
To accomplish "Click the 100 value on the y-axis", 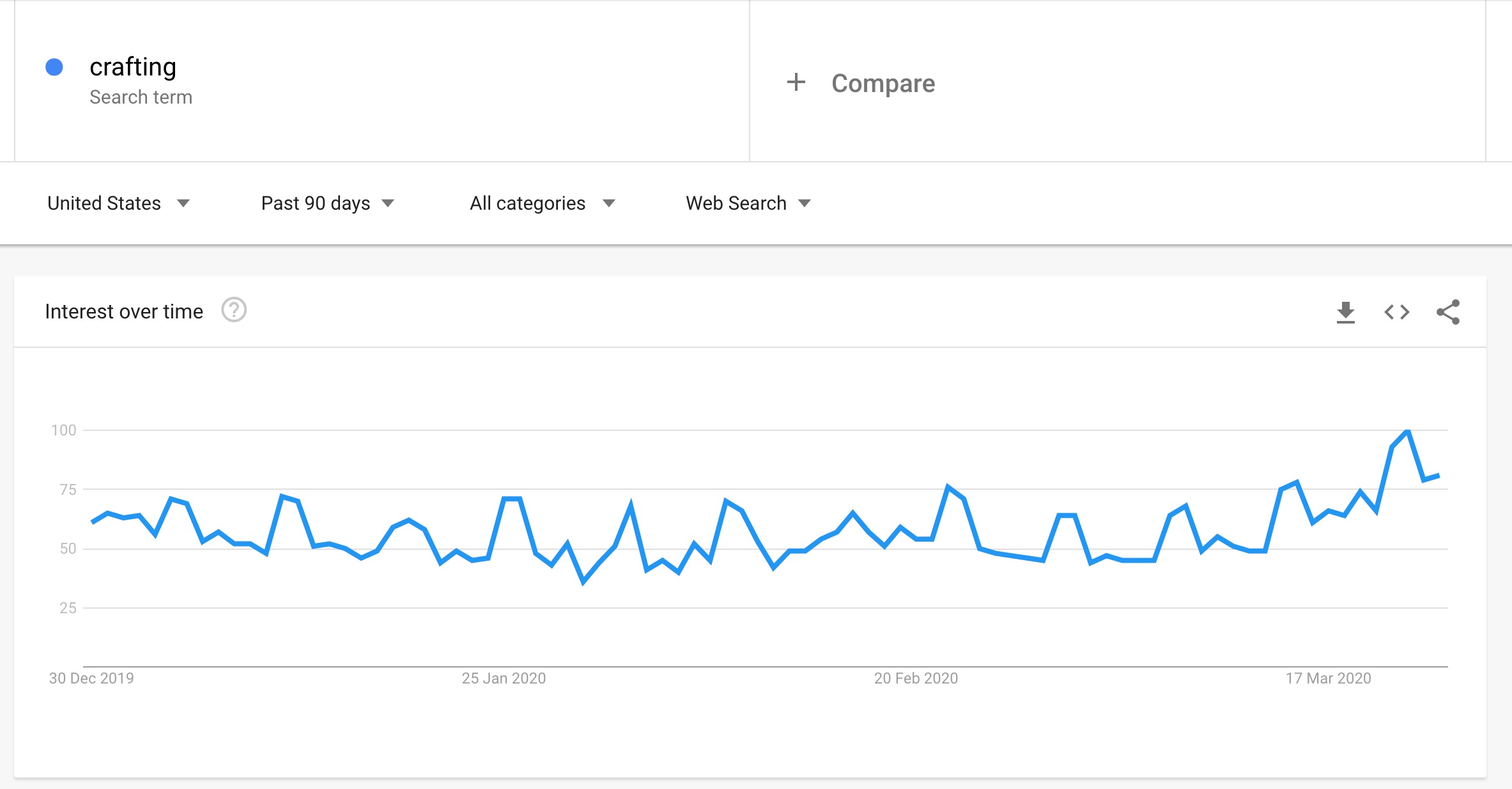I will 63,430.
